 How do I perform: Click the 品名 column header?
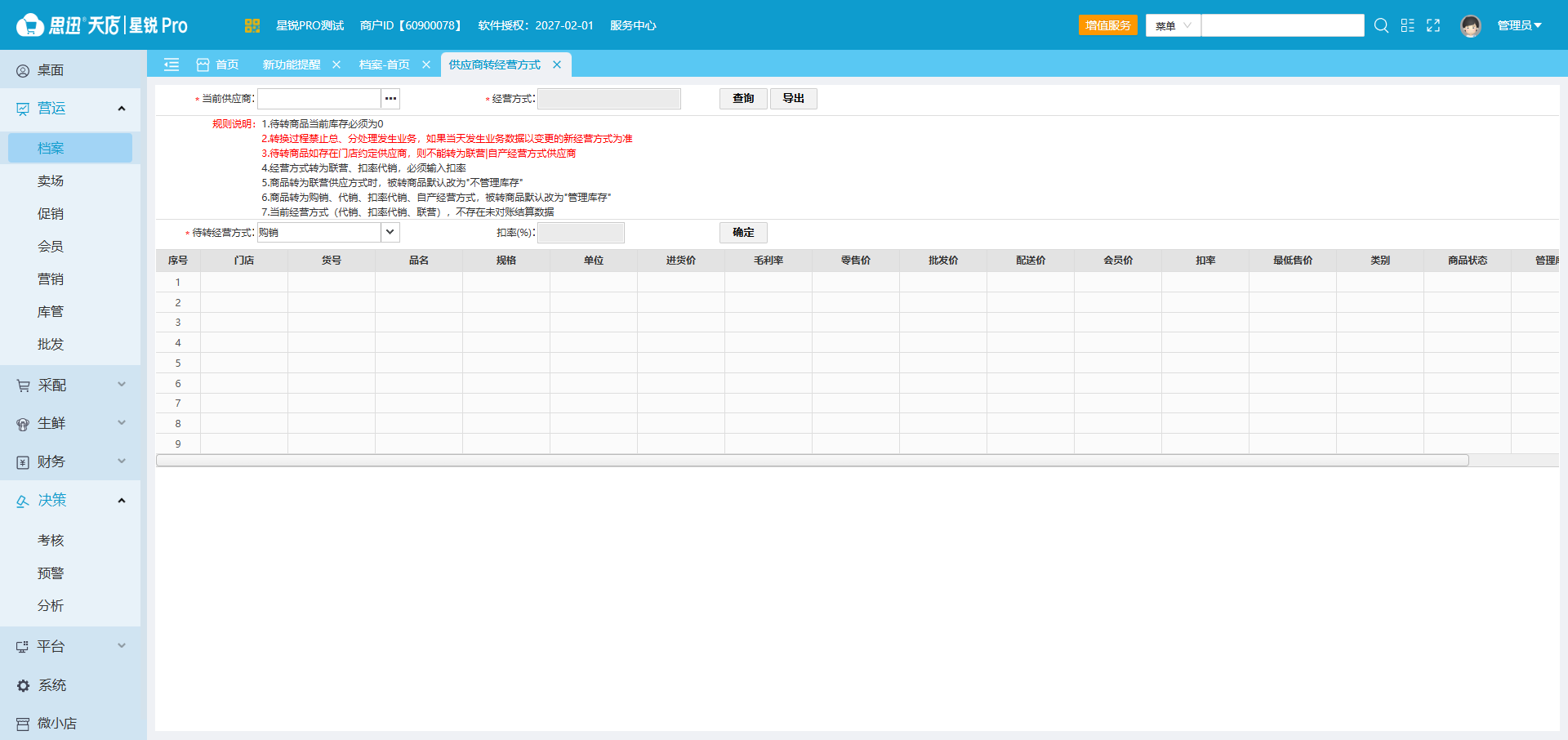pos(419,260)
